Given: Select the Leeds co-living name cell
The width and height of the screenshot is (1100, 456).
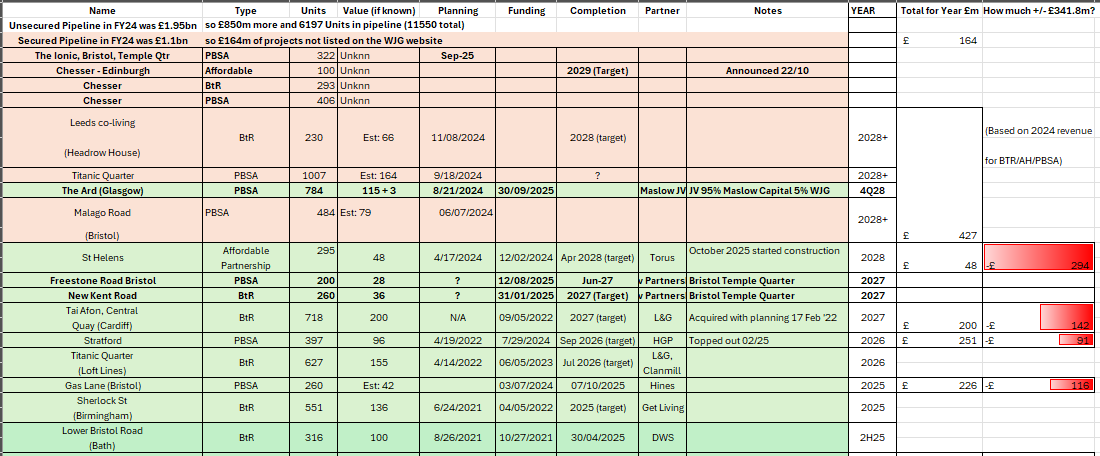Looking at the screenshot, I should (102, 138).
